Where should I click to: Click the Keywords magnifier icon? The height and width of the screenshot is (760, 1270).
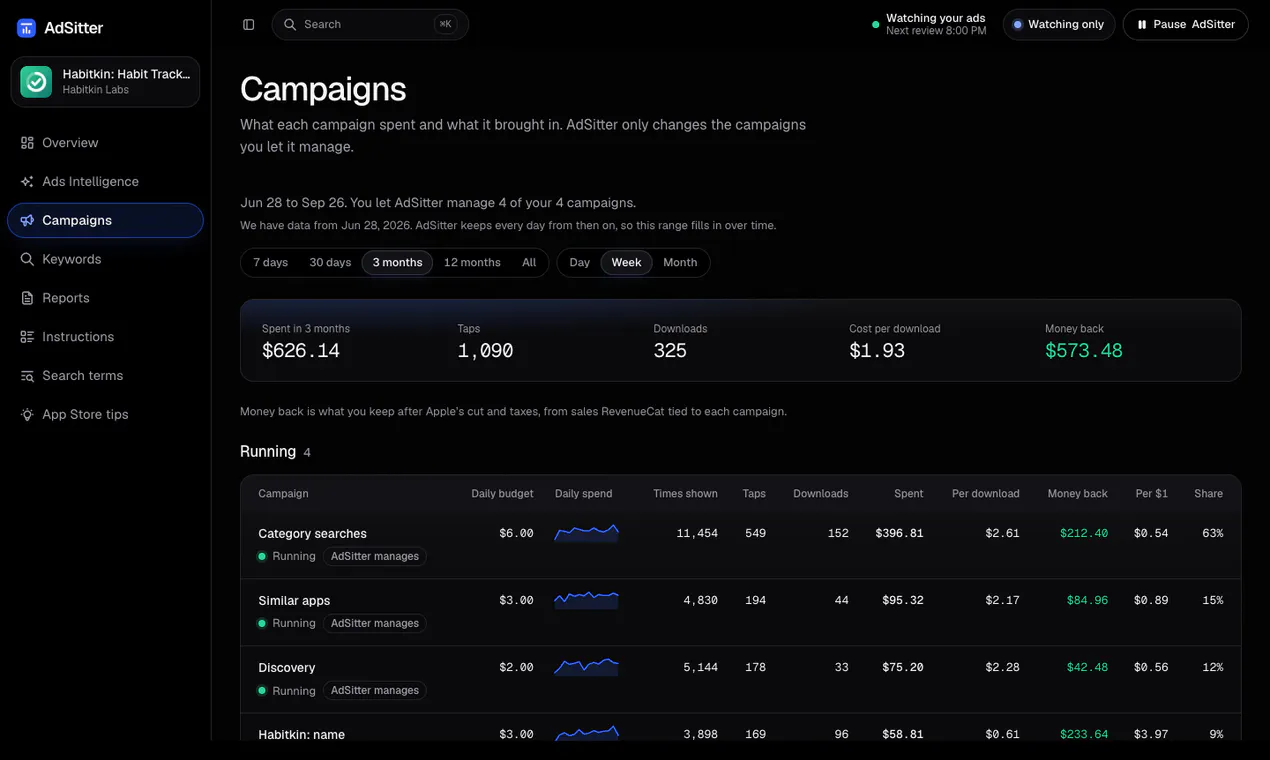click(x=27, y=259)
